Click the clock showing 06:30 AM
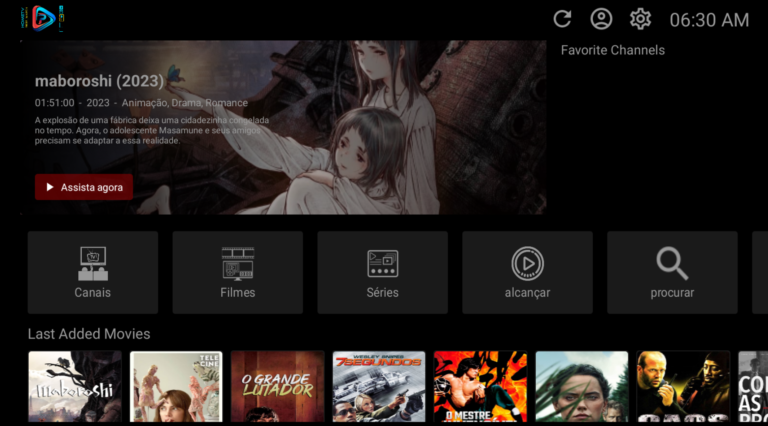 (x=709, y=20)
